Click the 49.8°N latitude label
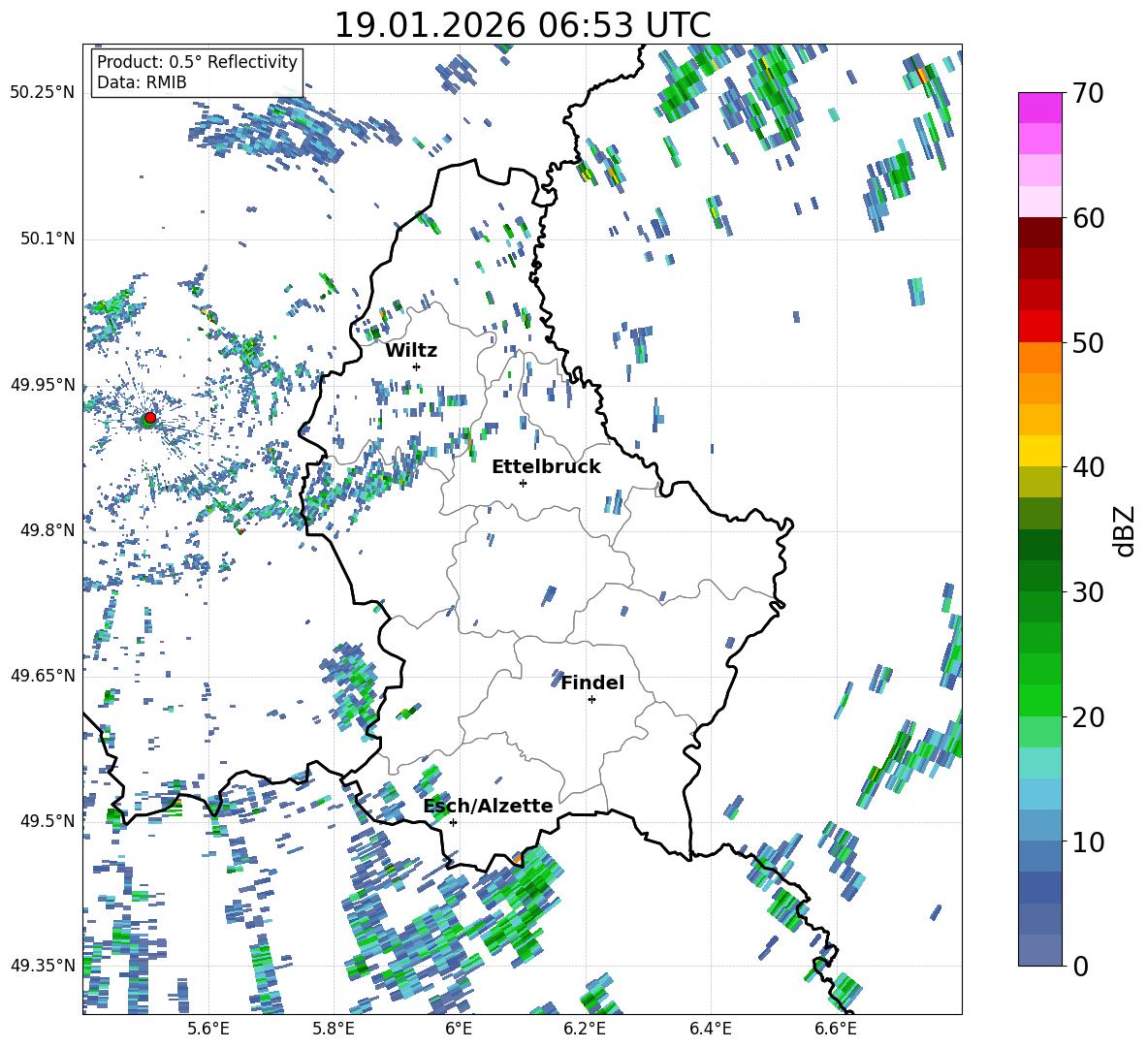 [x=48, y=530]
